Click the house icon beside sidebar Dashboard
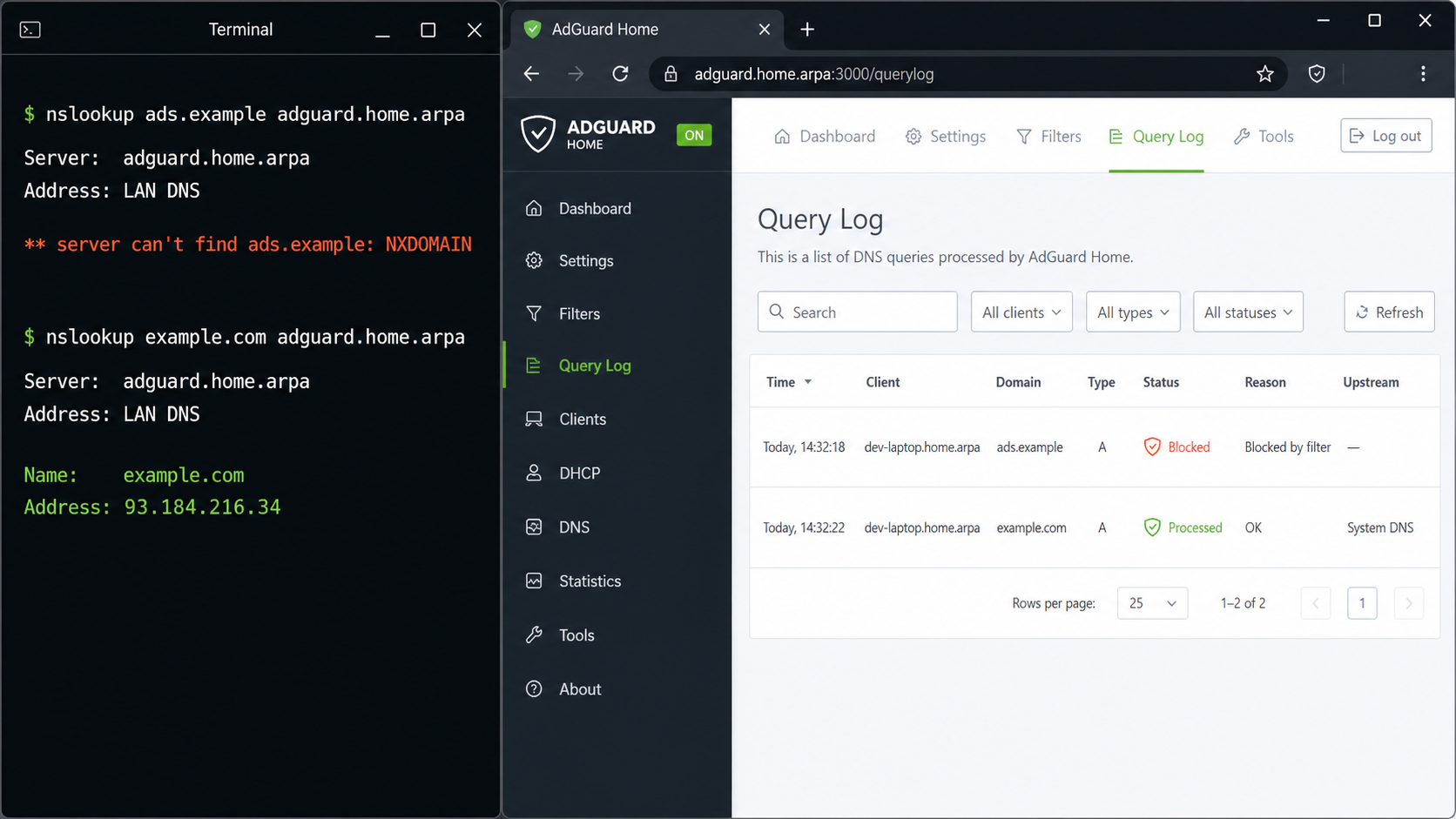 point(534,208)
